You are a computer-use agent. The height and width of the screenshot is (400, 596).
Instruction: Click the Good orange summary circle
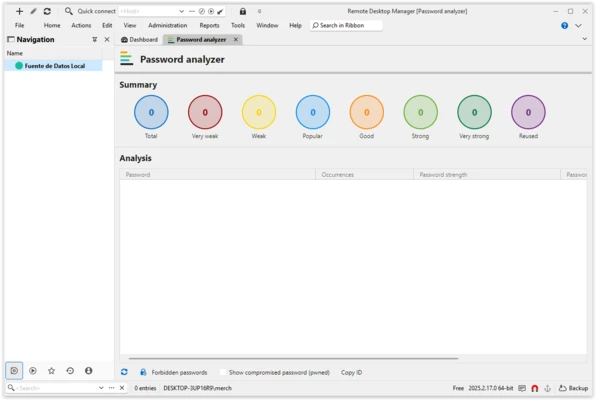[x=367, y=112]
